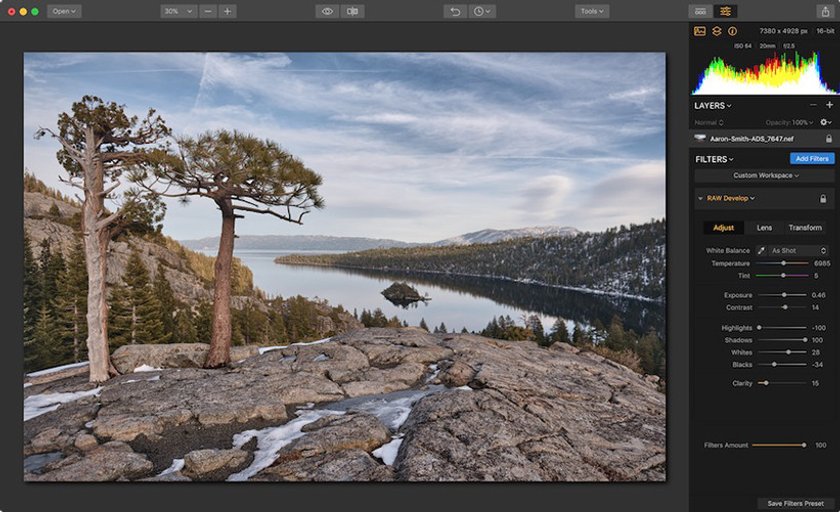Open the Normal blend mode selector
840x512 pixels.
click(x=709, y=122)
